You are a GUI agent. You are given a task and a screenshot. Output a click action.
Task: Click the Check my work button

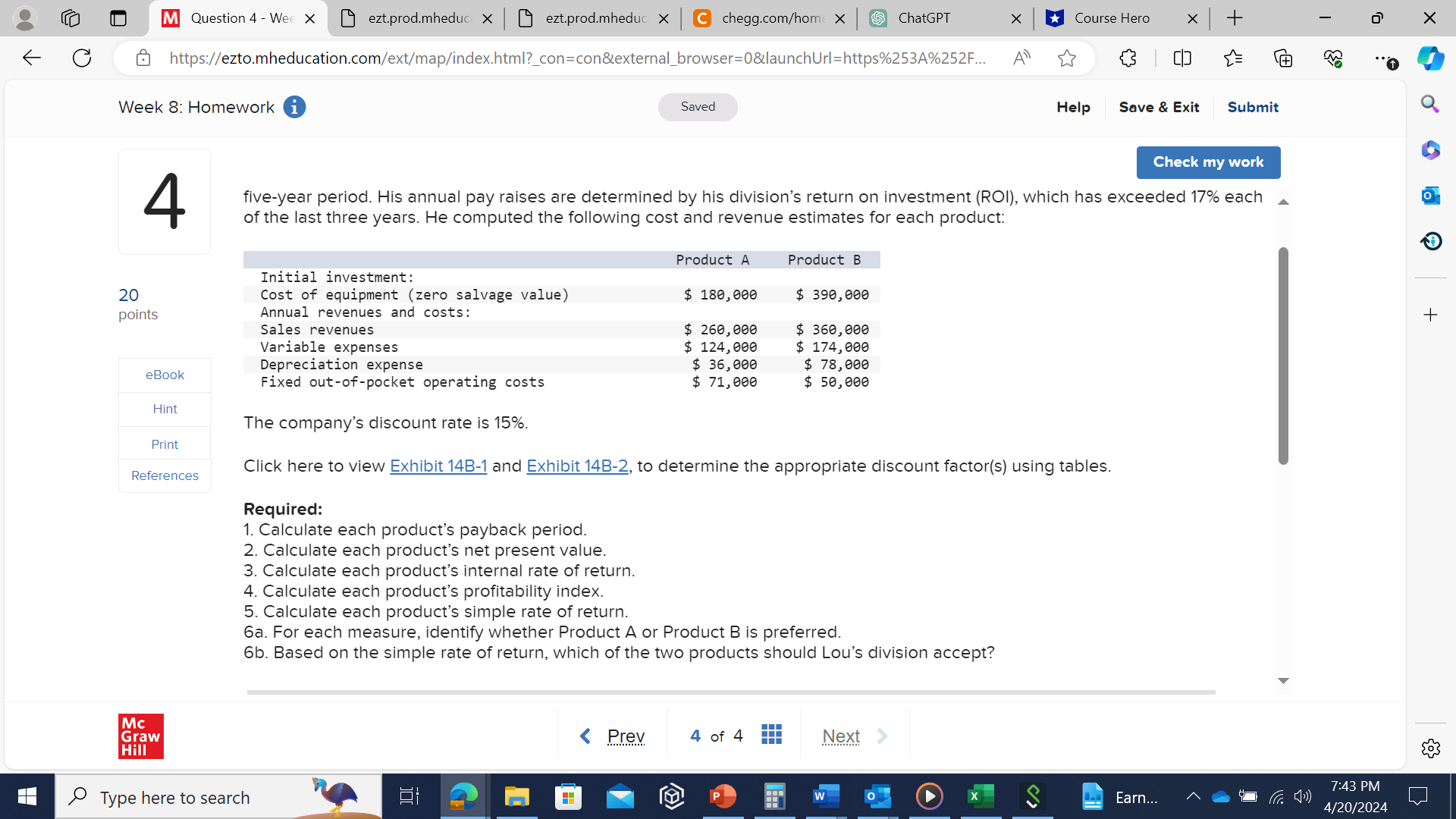[1208, 162]
